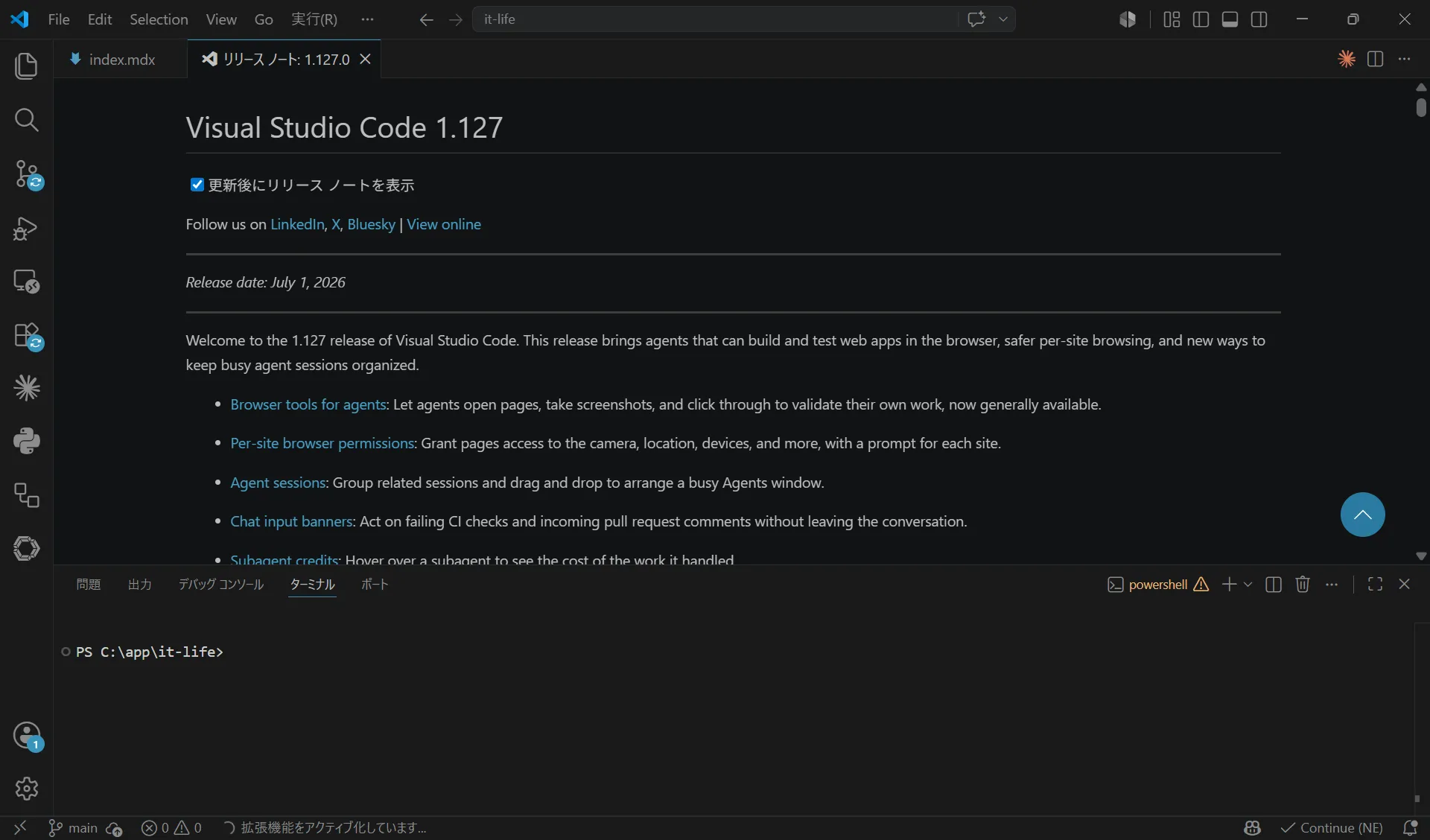Open the Copilot status icon in status bar

1252,828
